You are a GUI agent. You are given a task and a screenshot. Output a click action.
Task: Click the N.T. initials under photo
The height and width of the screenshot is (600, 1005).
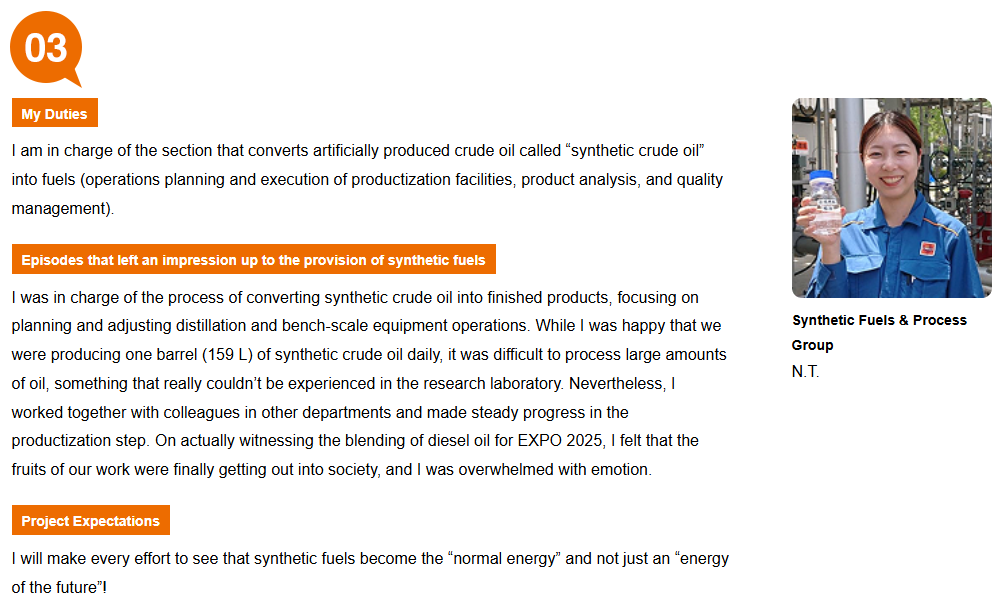[805, 372]
